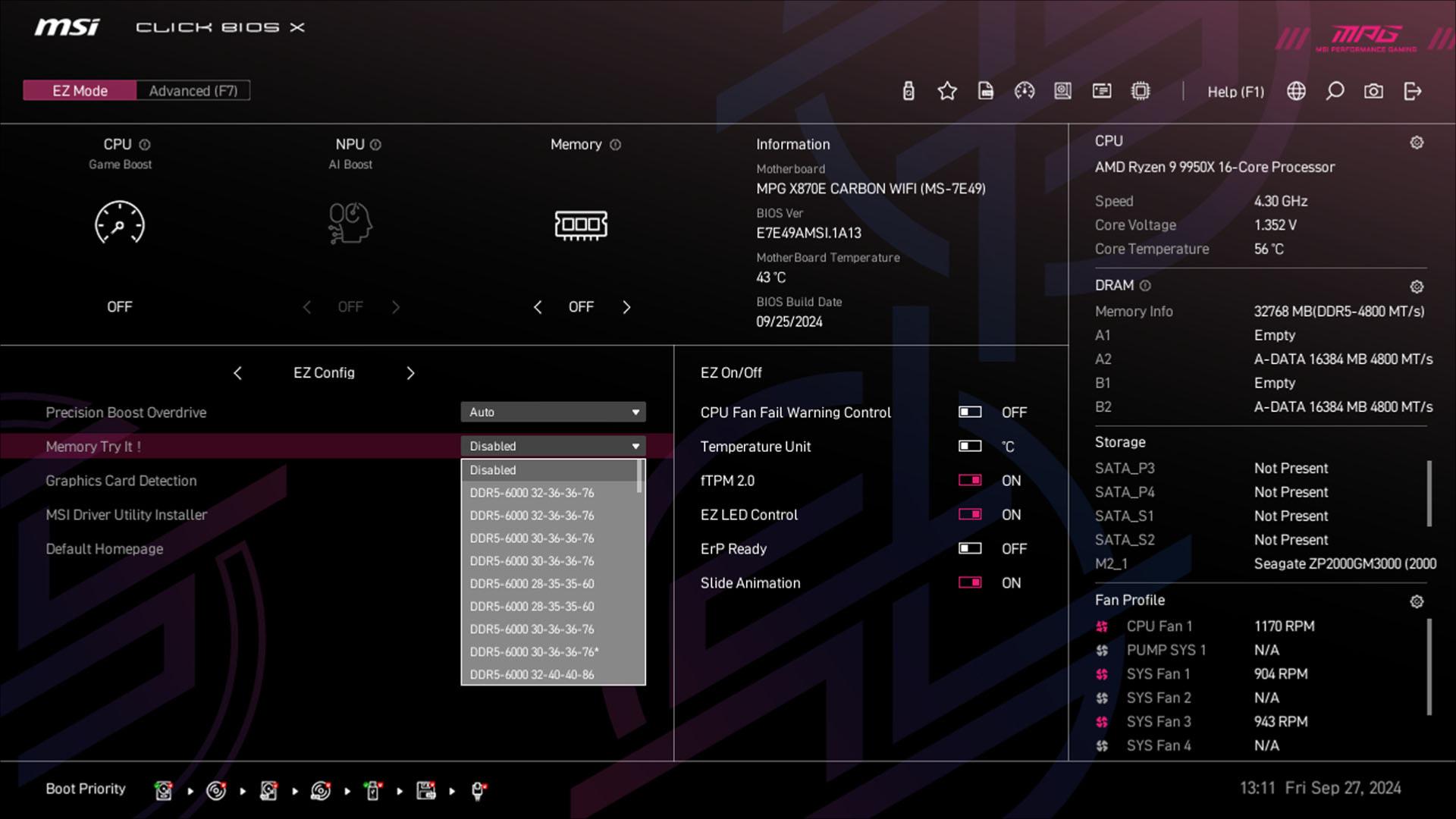Click the CPU Game Boost gauge icon
This screenshot has height=819, width=1456.
(120, 223)
